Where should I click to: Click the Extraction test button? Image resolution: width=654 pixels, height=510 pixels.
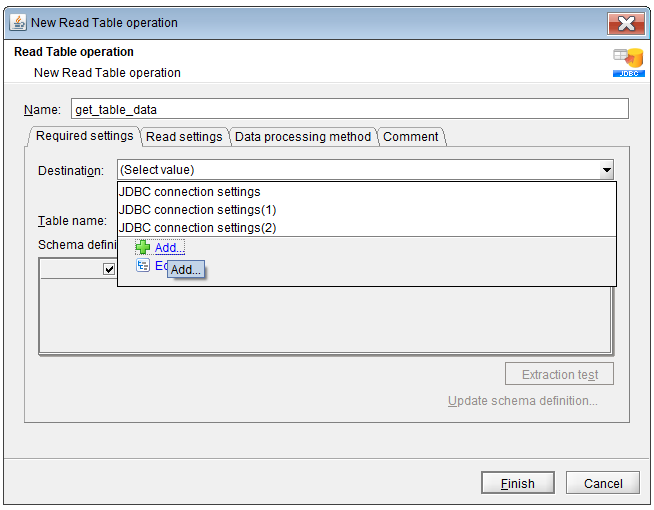[x=559, y=374]
